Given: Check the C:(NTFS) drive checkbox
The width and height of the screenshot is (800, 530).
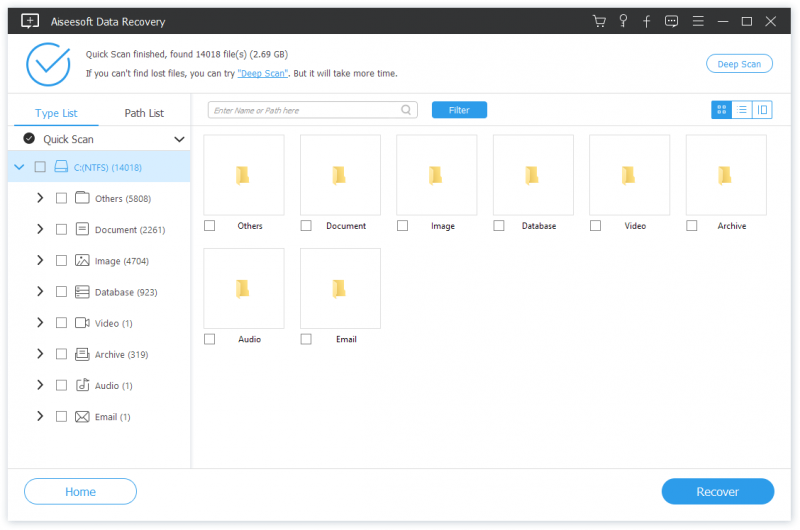Looking at the screenshot, I should (40, 167).
